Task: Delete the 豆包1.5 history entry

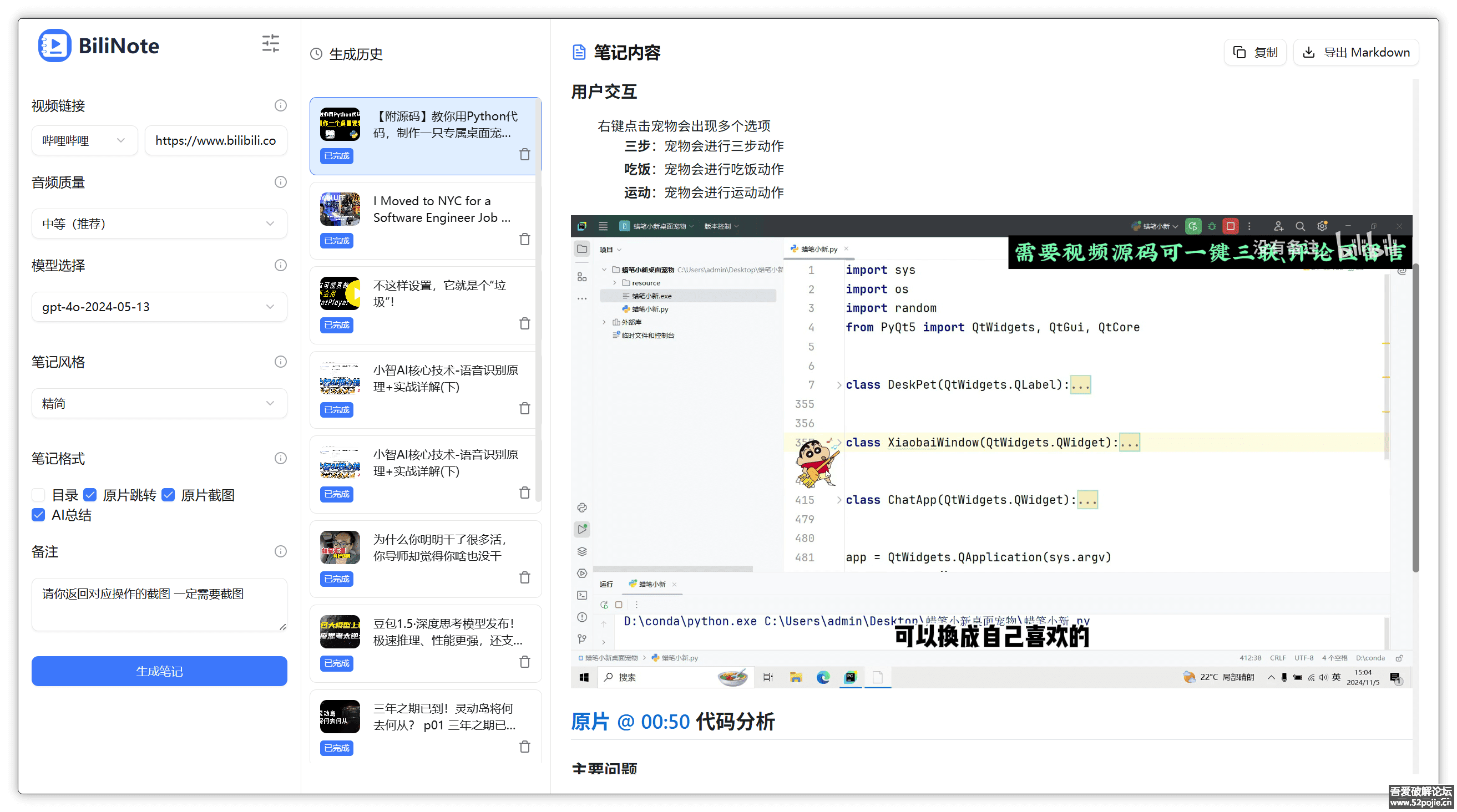Action: [525, 662]
